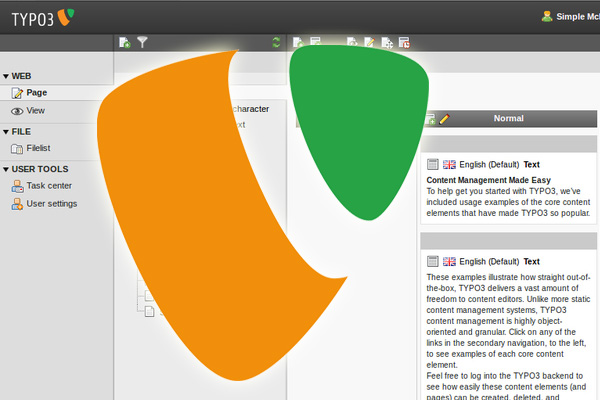Click English (Default) on the first record
600x400 pixels.
pos(489,165)
